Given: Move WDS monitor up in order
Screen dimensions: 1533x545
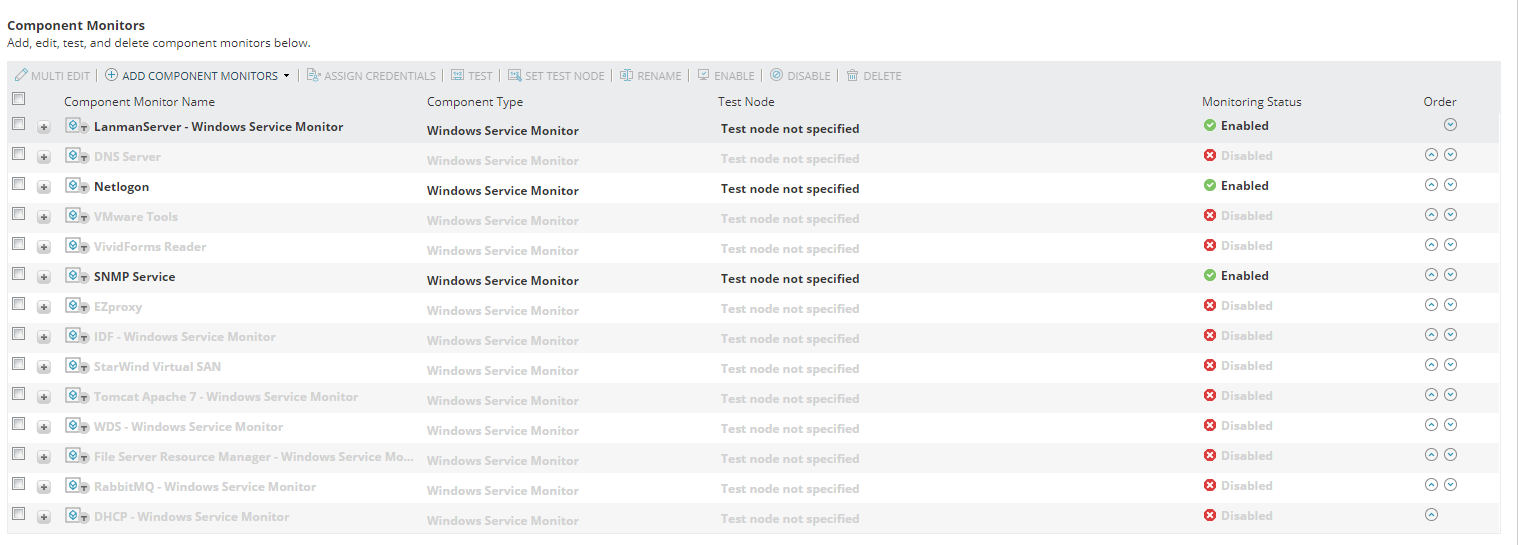Looking at the screenshot, I should click(x=1431, y=425).
